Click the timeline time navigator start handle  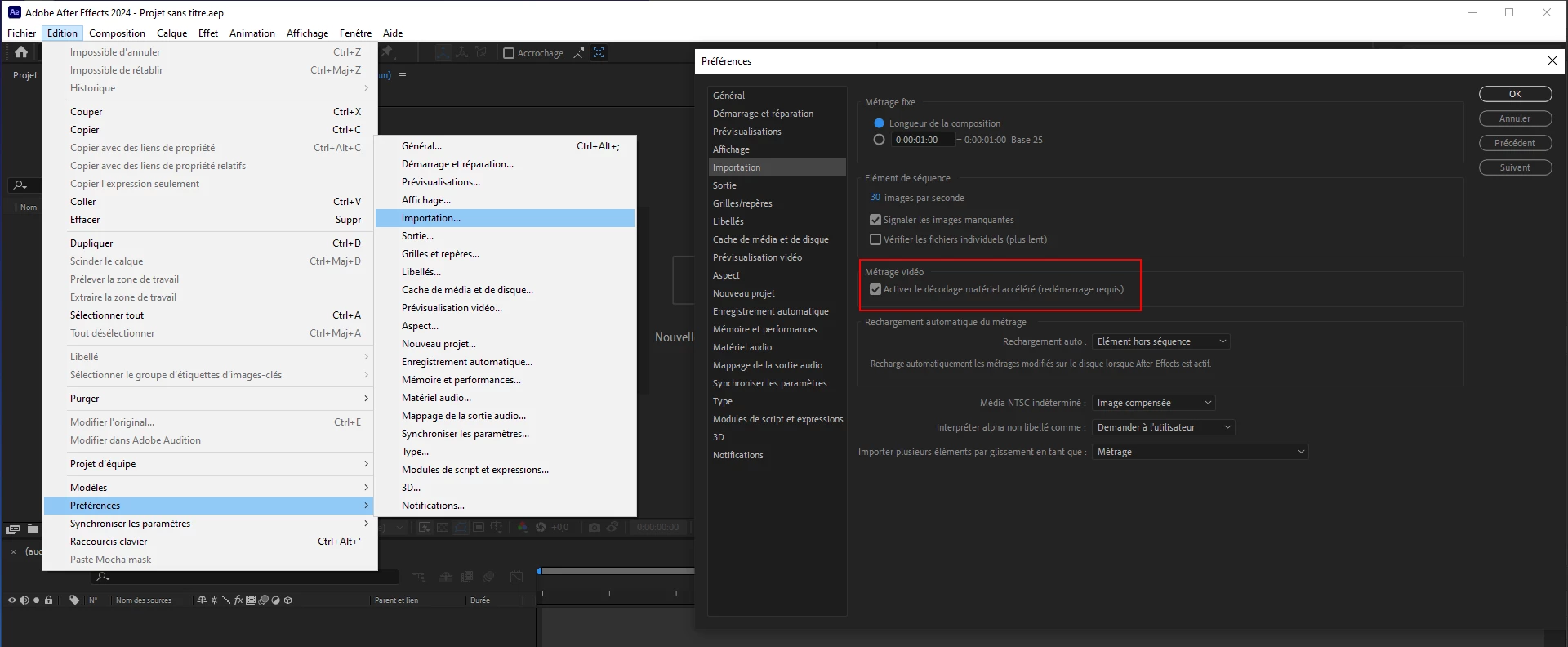point(539,571)
